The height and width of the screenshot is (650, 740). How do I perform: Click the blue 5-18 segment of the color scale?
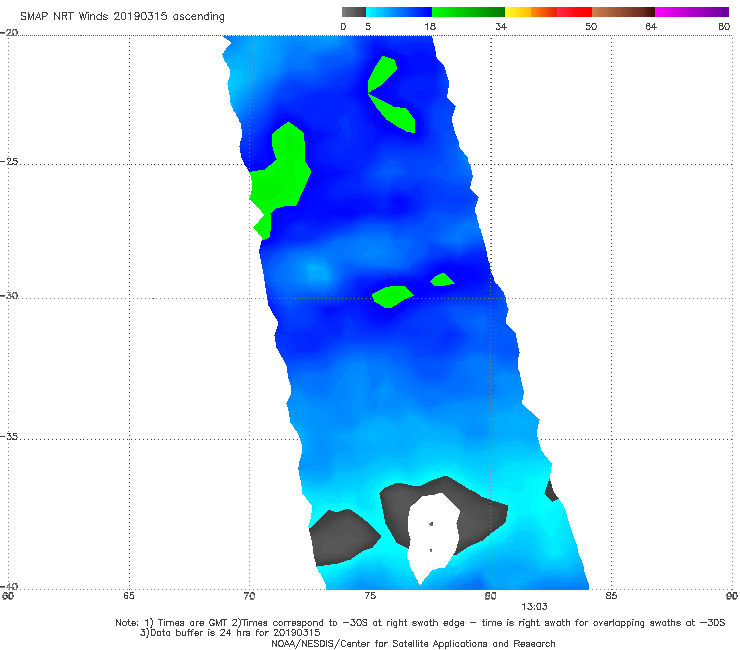click(x=399, y=12)
